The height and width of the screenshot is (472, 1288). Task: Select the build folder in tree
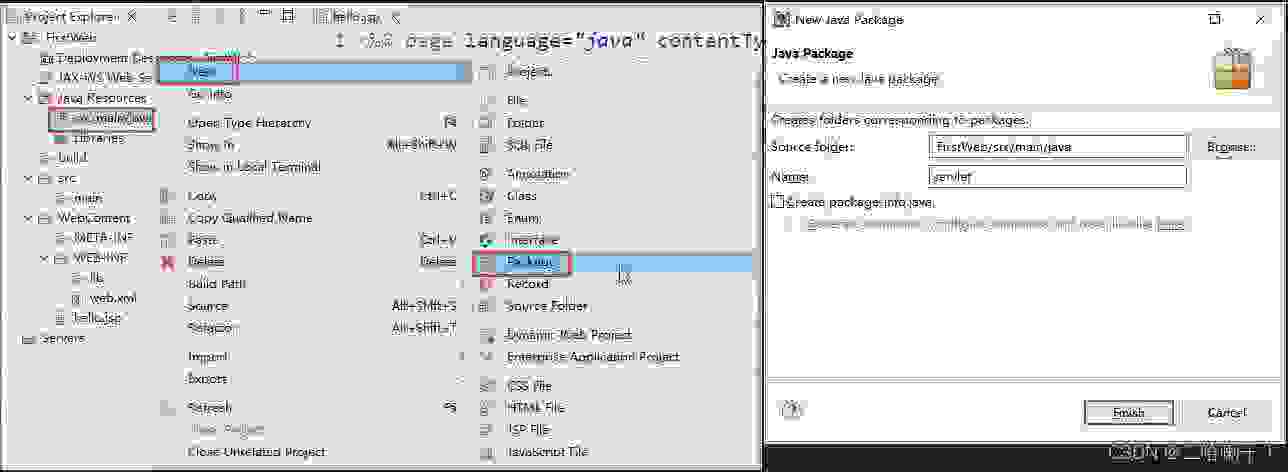[x=66, y=158]
